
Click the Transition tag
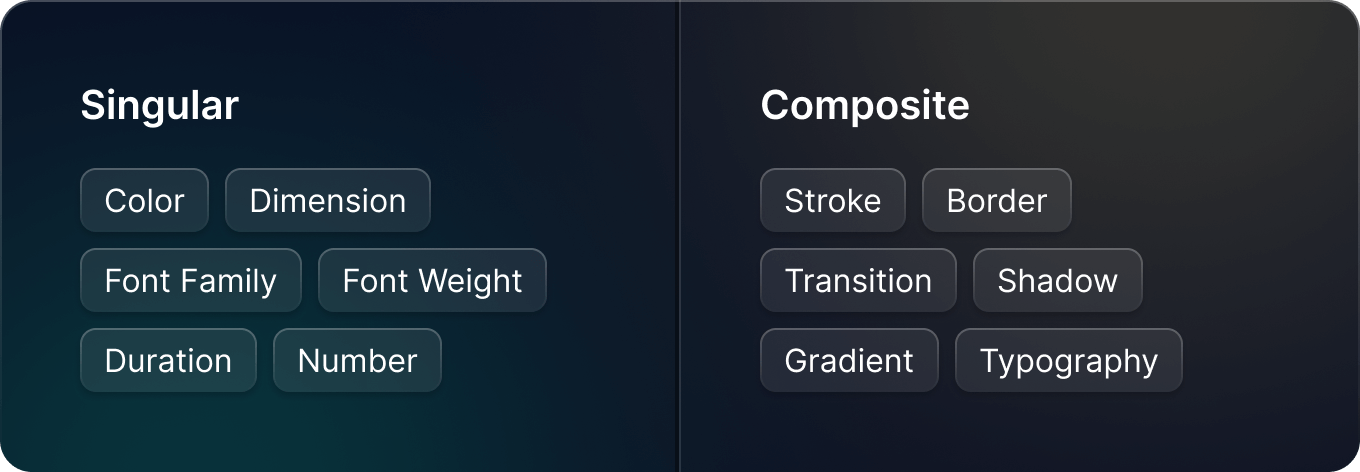pos(858,280)
